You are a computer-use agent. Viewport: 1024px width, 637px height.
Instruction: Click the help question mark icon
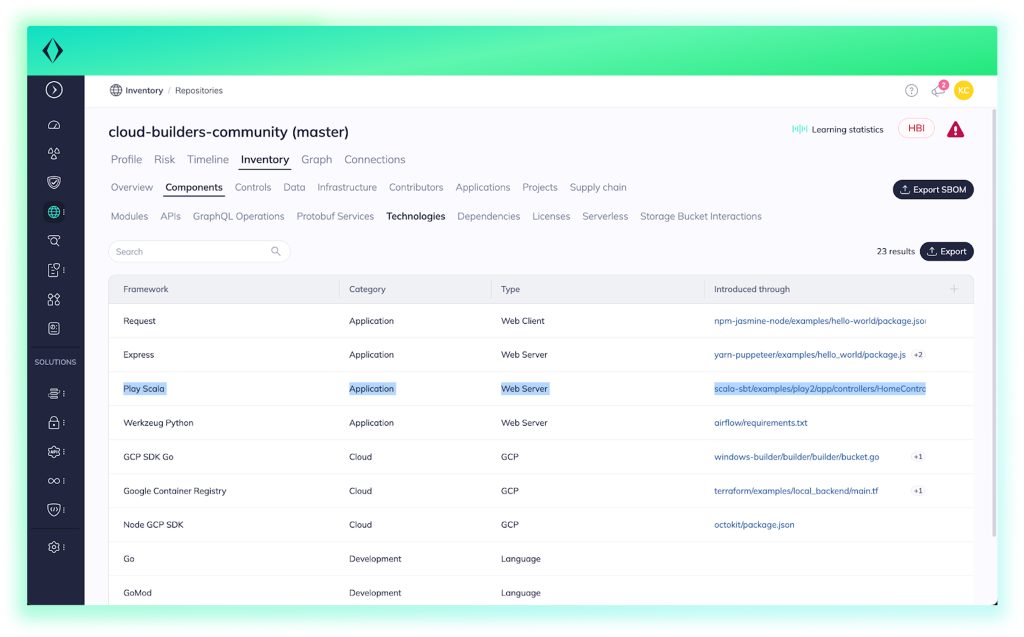(x=911, y=91)
